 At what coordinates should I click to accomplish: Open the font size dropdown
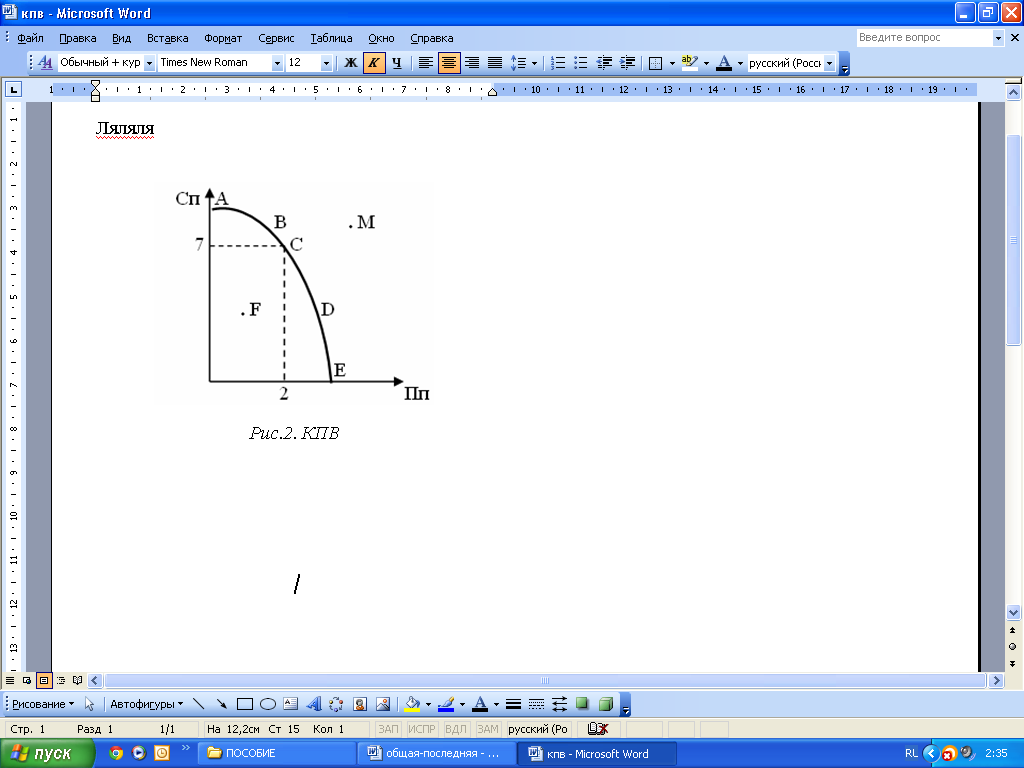[326, 63]
